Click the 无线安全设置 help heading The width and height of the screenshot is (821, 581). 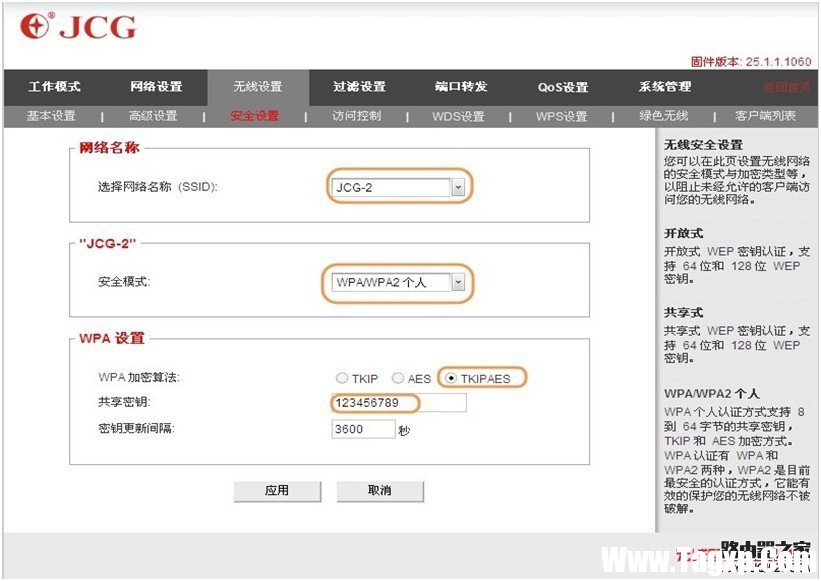[703, 145]
